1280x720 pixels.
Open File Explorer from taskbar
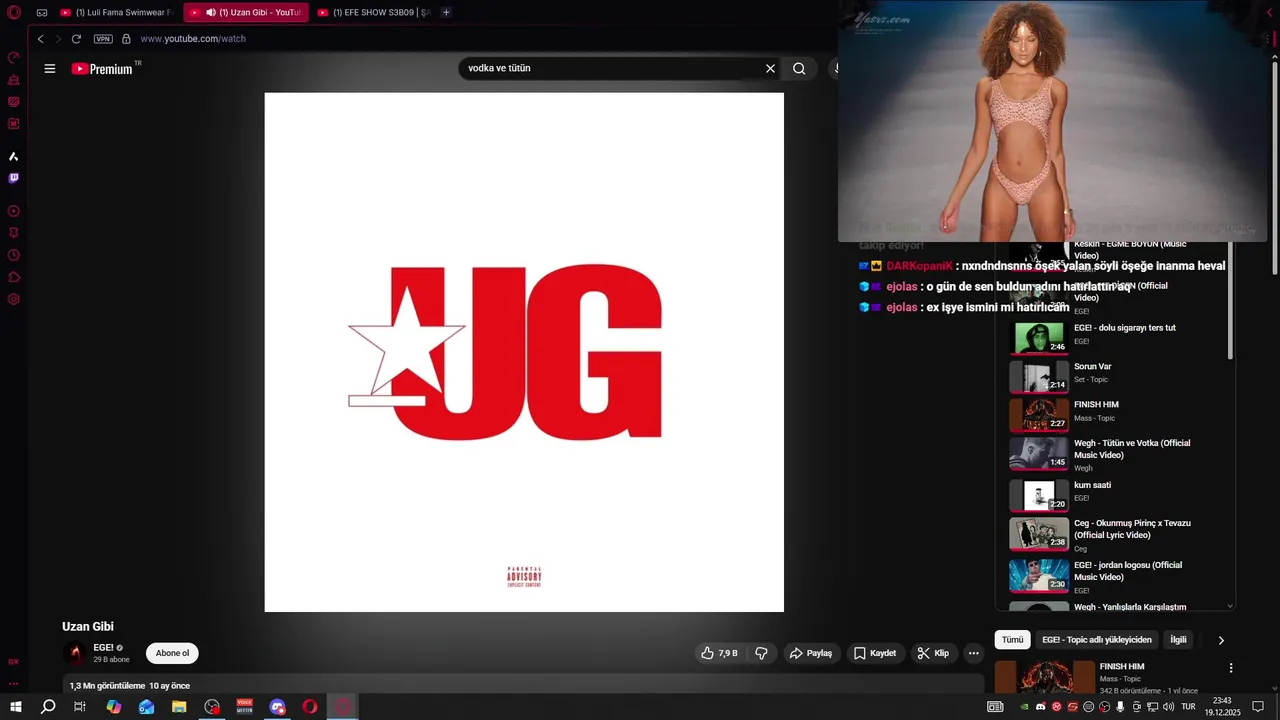179,707
